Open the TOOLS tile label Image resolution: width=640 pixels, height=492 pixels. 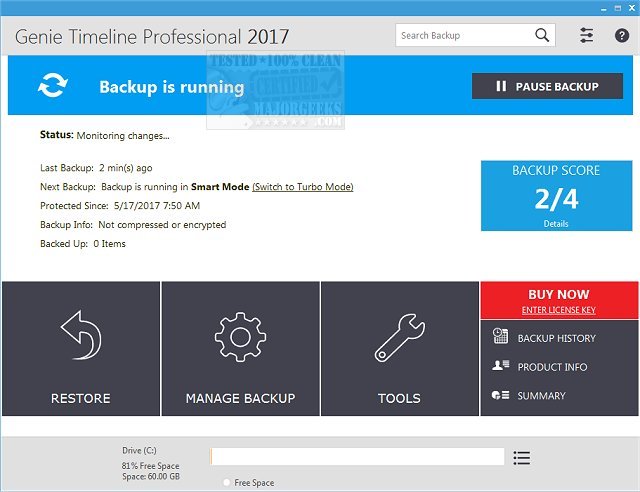[399, 398]
